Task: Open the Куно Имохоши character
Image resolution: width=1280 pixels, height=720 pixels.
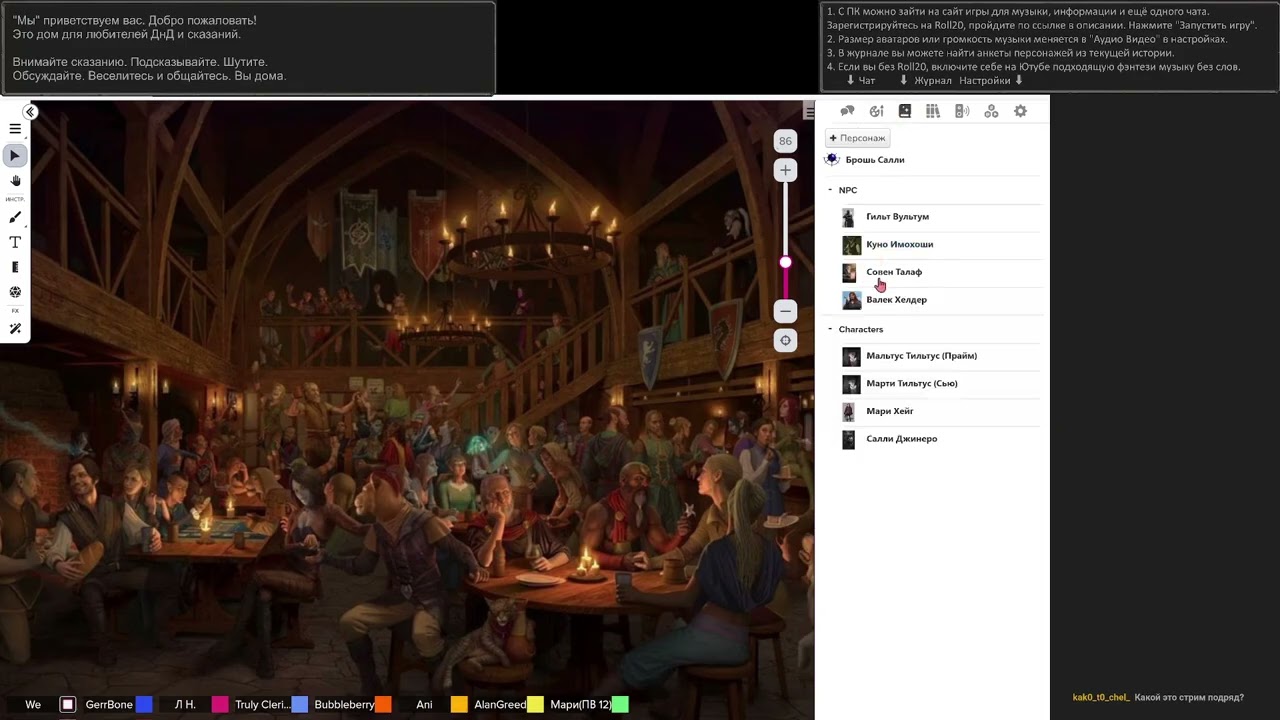Action: point(899,244)
